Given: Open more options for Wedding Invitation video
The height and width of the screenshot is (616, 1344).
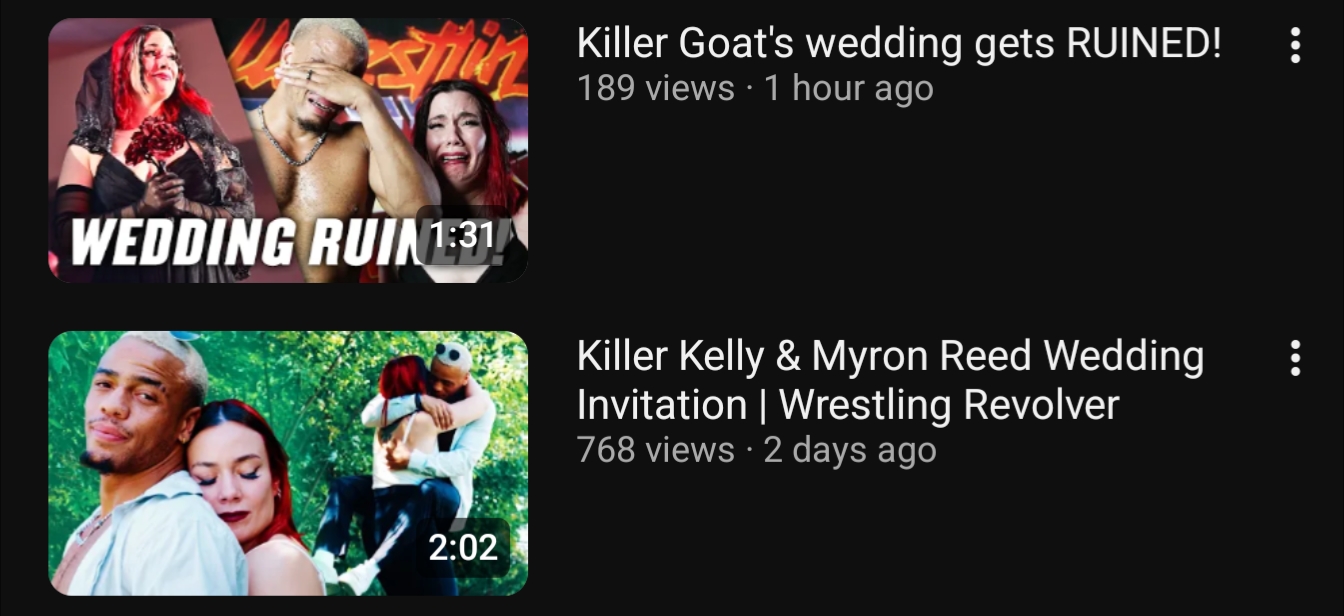Looking at the screenshot, I should coord(1295,358).
